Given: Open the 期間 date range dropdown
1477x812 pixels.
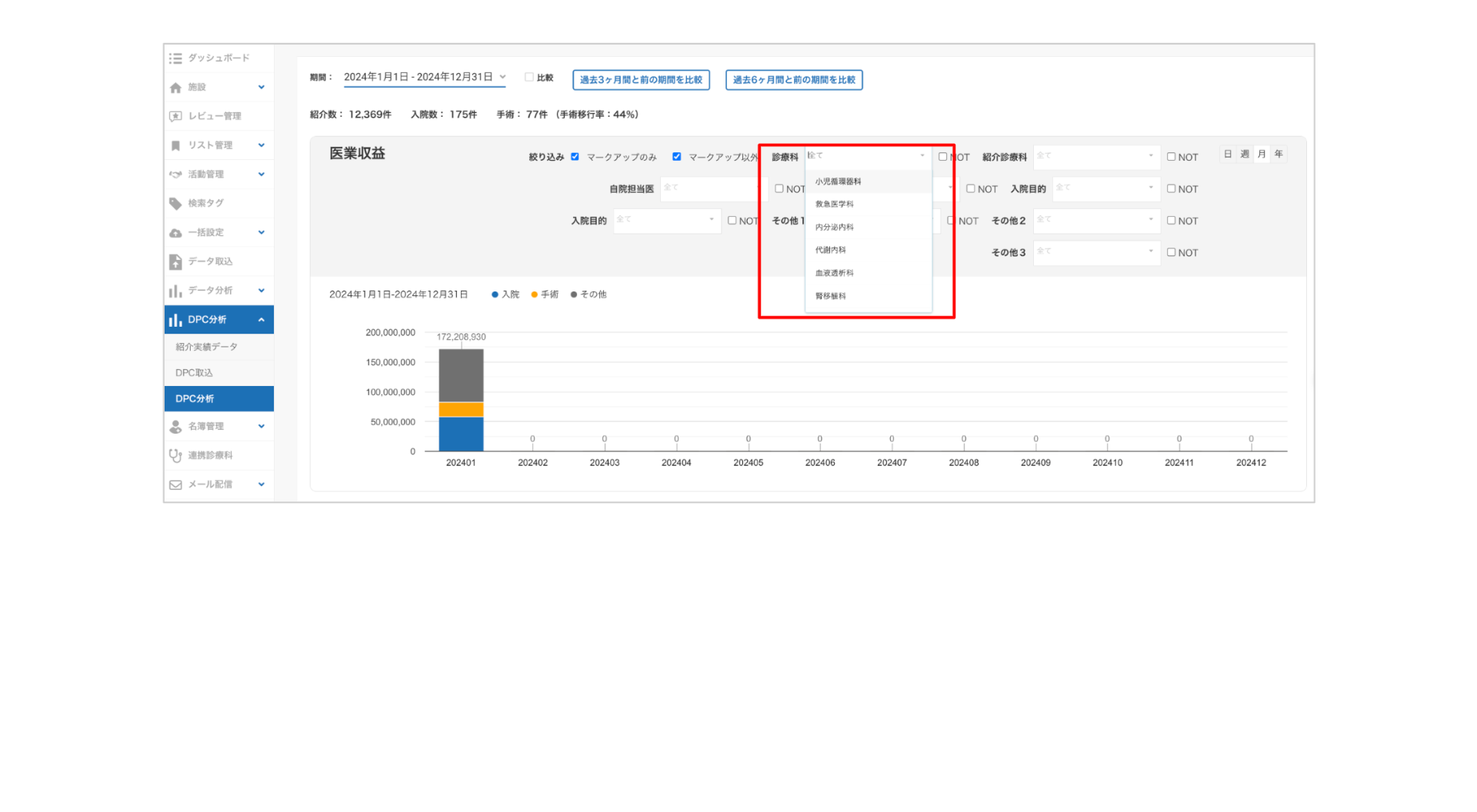Looking at the screenshot, I should 425,77.
